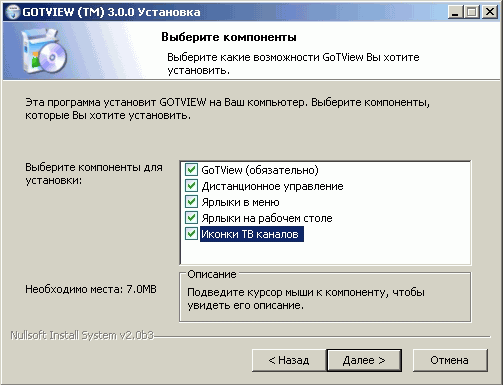Continue with the Далее button
The height and width of the screenshot is (385, 503).
click(364, 360)
